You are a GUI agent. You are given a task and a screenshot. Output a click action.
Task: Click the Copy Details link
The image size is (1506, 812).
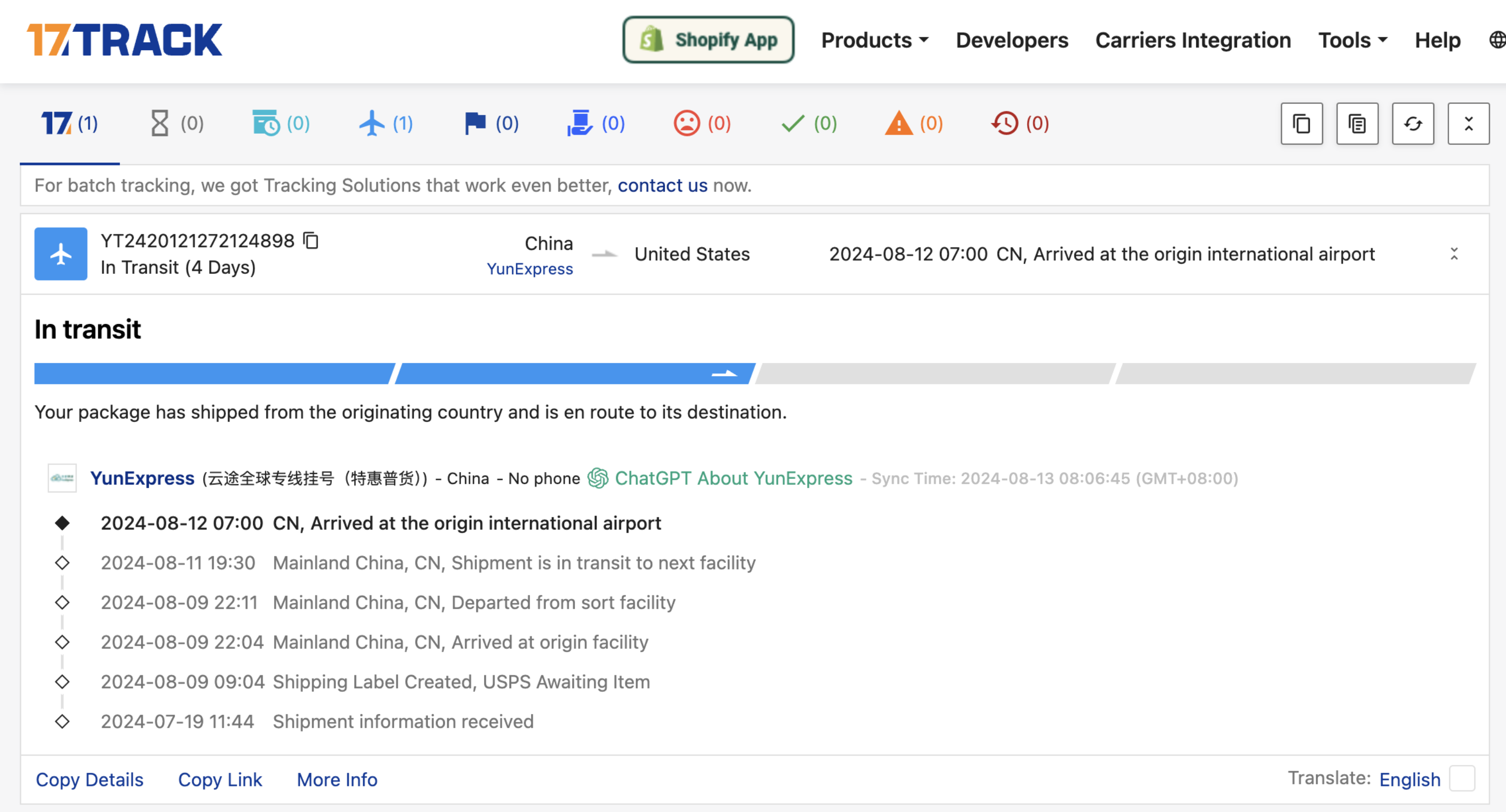[x=89, y=779]
